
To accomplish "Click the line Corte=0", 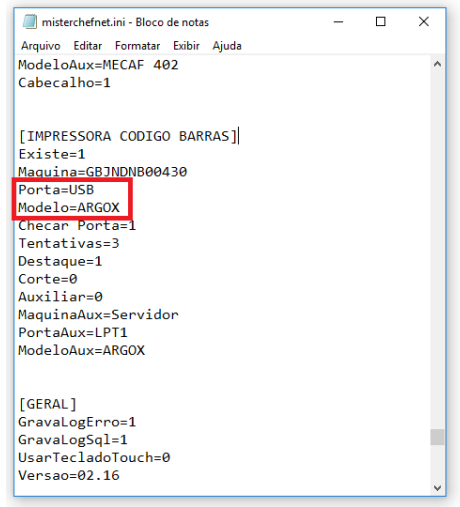I will click(48, 279).
